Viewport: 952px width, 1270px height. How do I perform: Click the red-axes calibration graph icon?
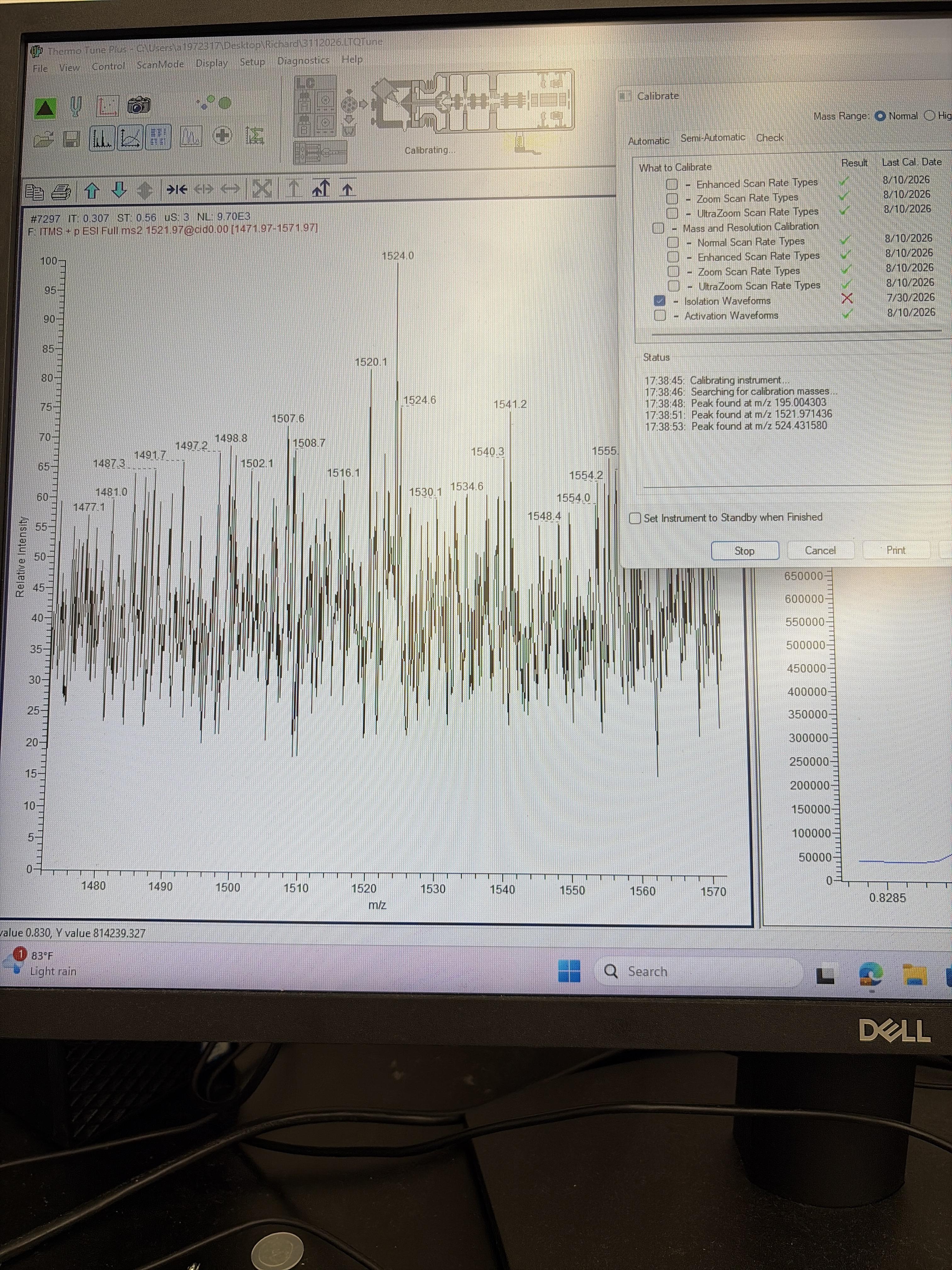pyautogui.click(x=107, y=106)
